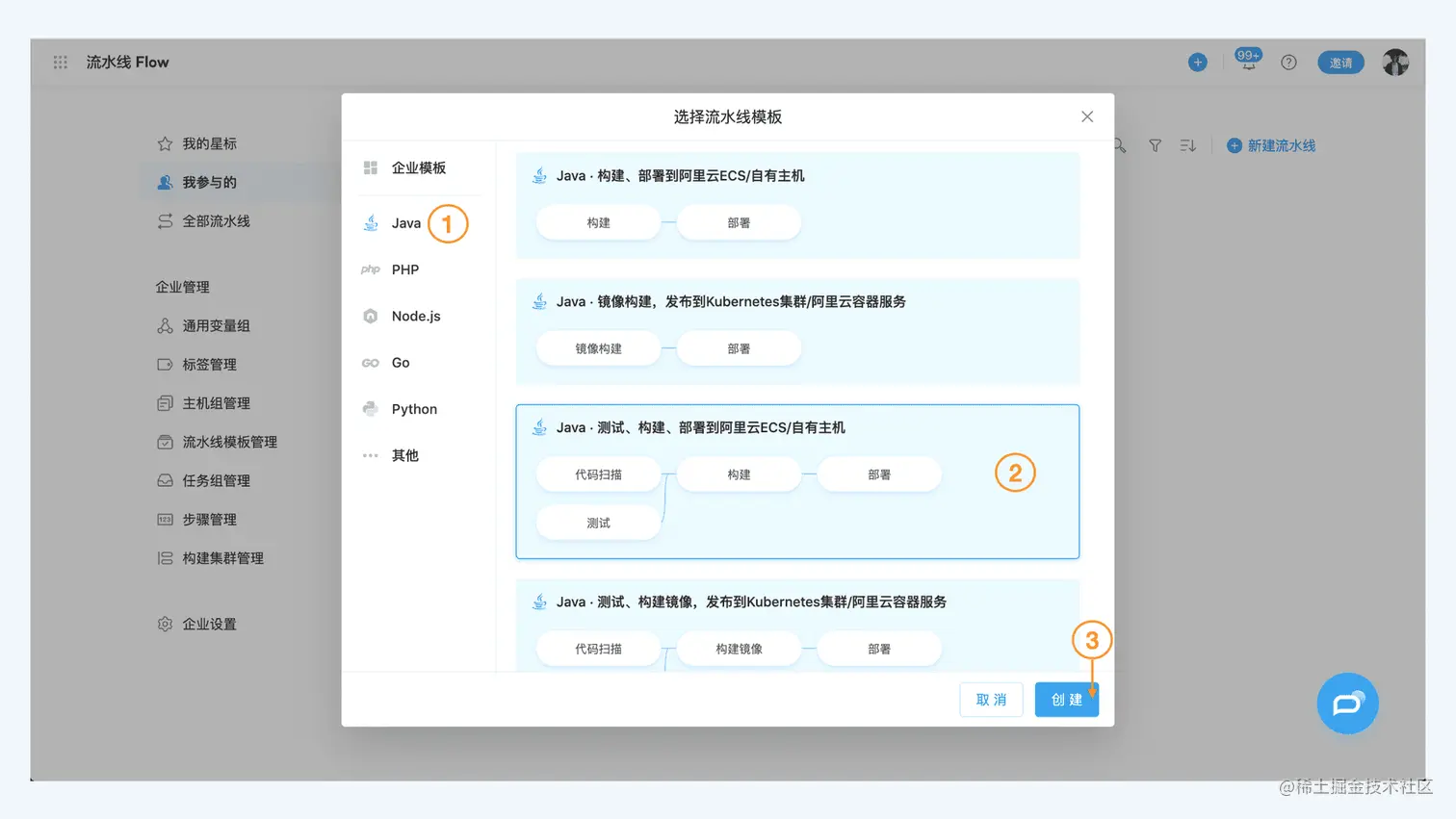Click the PHP logo icon

coord(371,269)
